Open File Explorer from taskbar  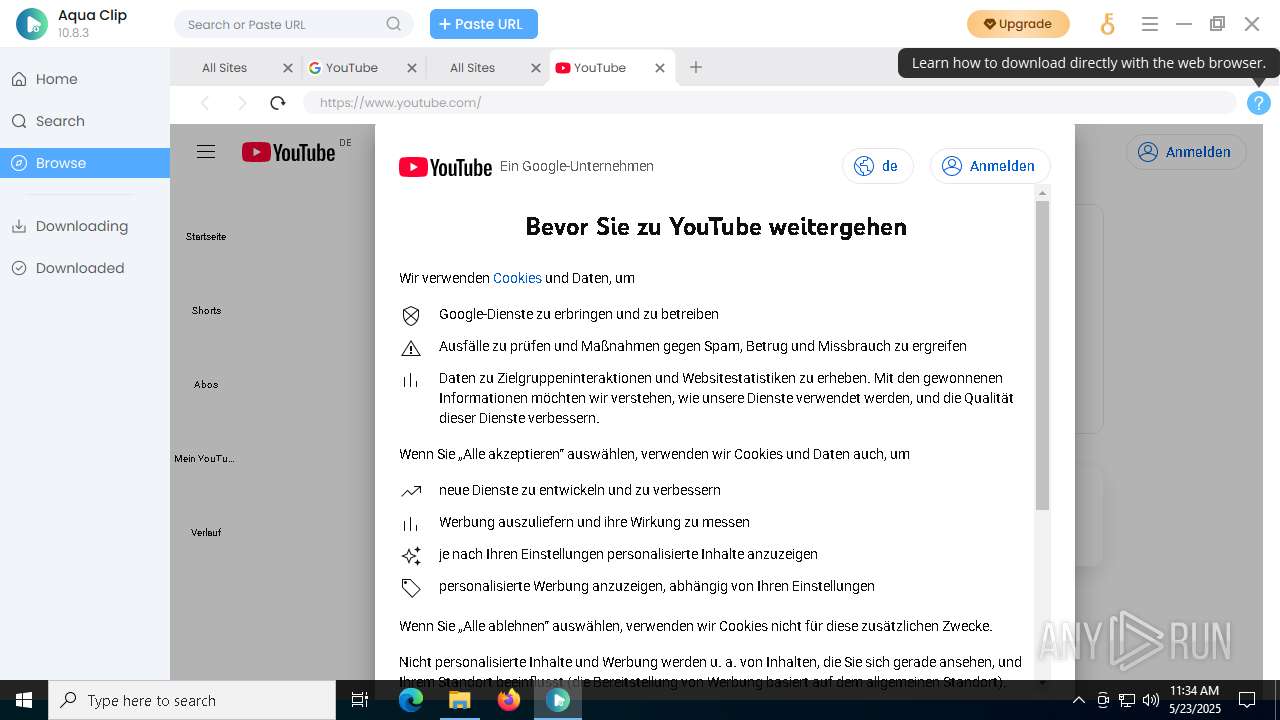pos(459,700)
